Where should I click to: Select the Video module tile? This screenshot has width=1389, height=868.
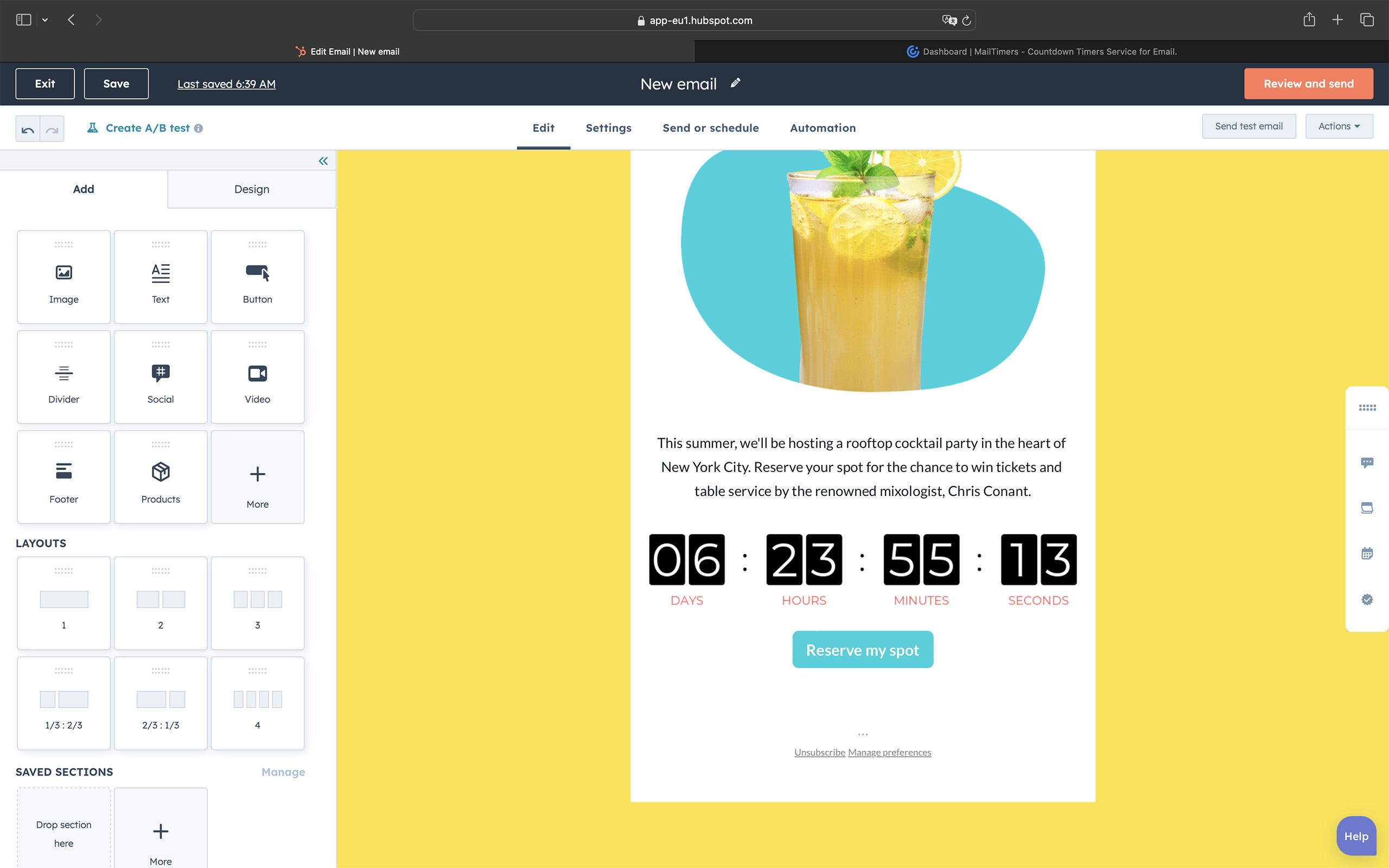(257, 377)
